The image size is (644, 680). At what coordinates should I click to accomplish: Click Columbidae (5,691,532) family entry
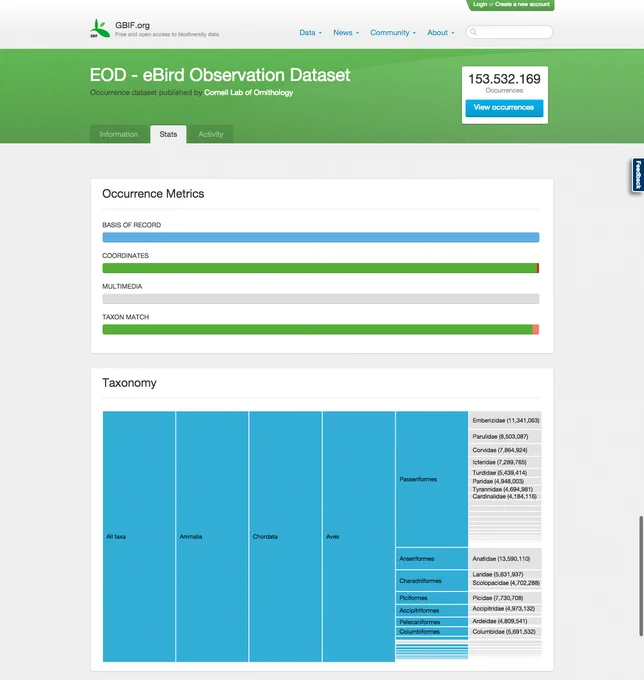click(x=505, y=632)
